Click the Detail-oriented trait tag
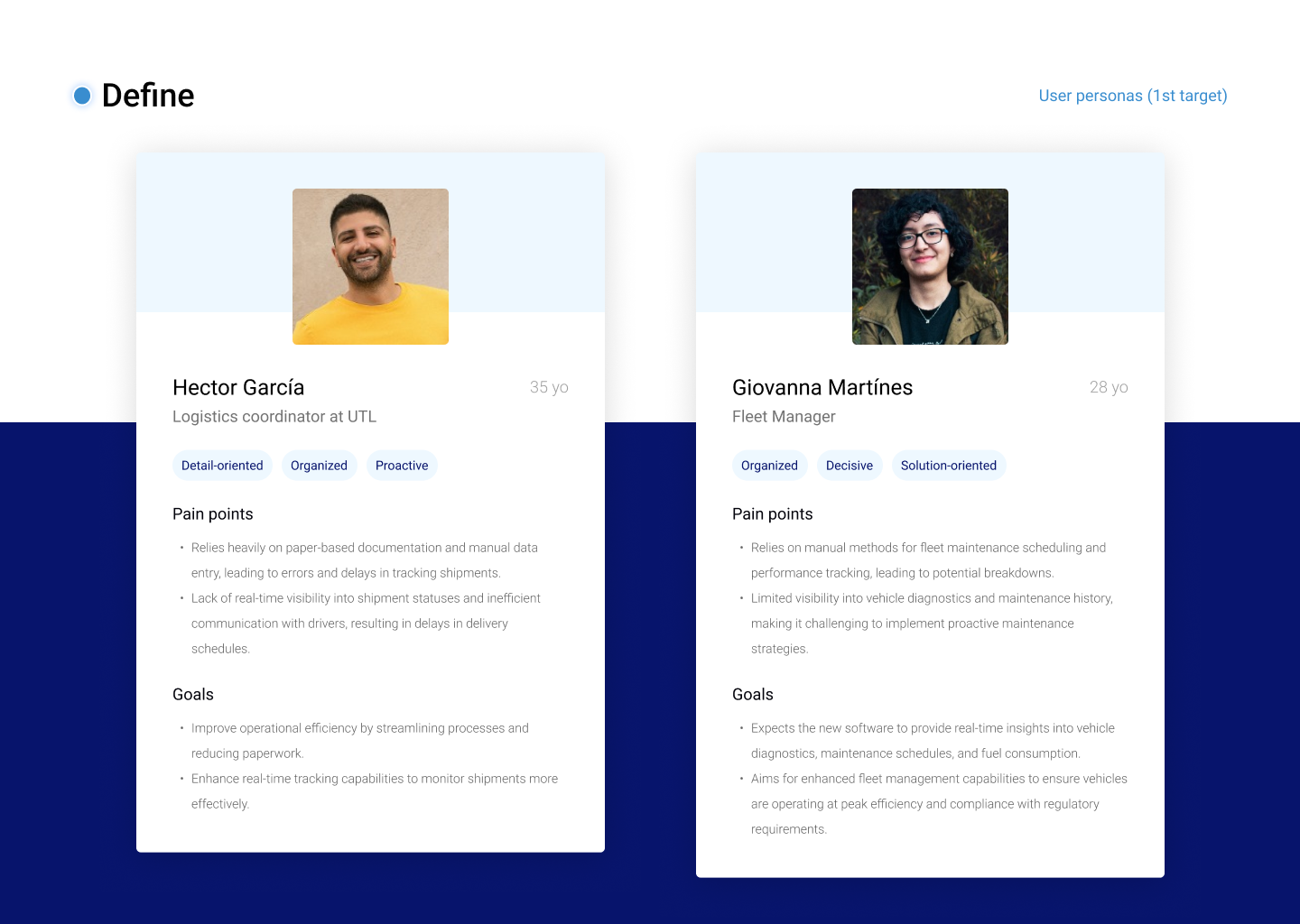Viewport: 1300px width, 924px height. [x=222, y=466]
